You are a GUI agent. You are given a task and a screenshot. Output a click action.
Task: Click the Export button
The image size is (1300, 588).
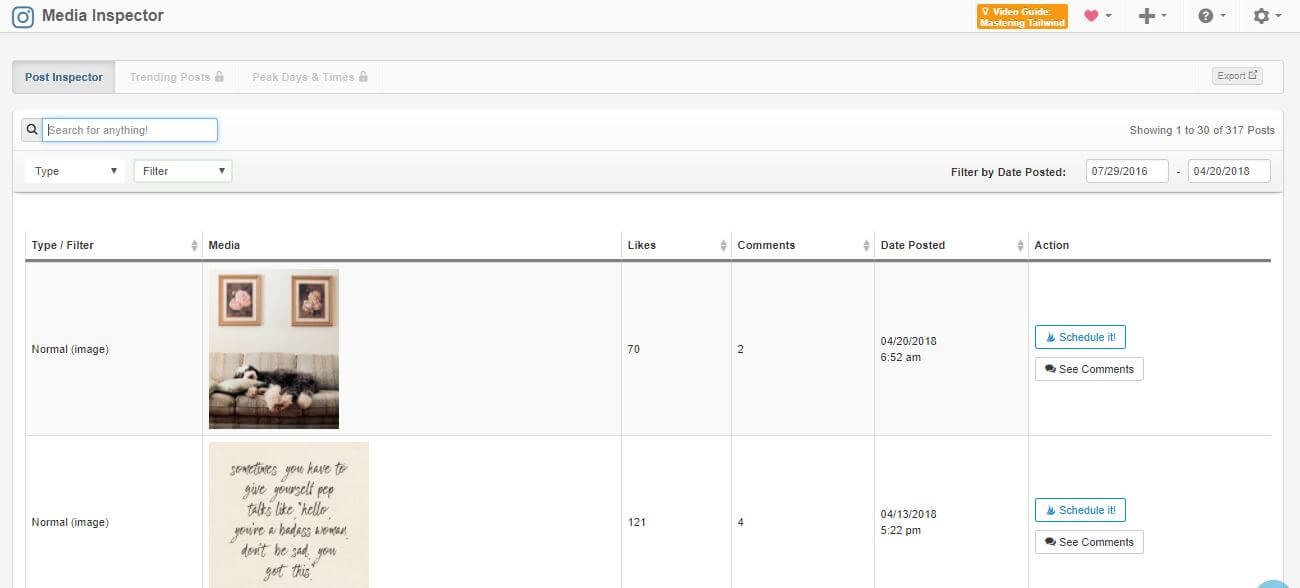(1237, 76)
